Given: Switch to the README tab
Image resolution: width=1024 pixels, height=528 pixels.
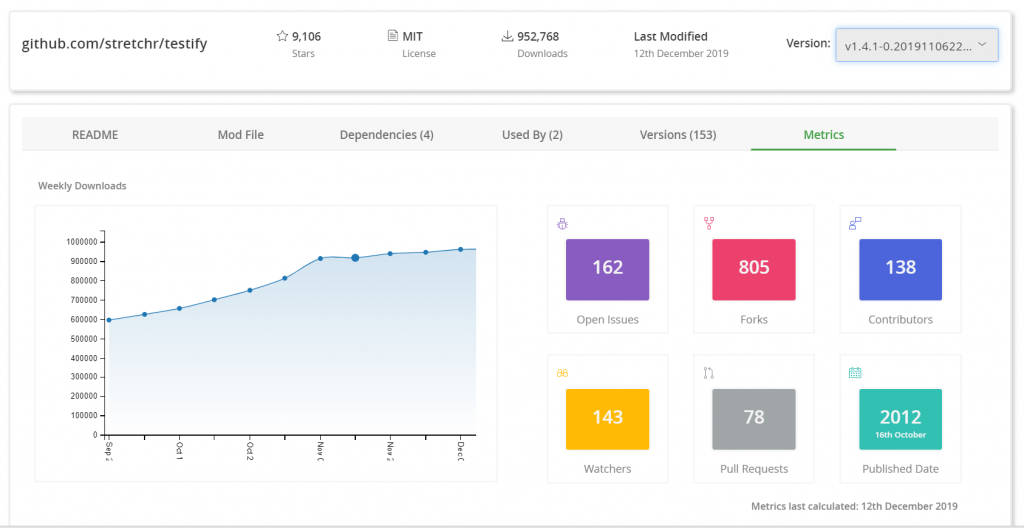Looking at the screenshot, I should [x=95, y=135].
